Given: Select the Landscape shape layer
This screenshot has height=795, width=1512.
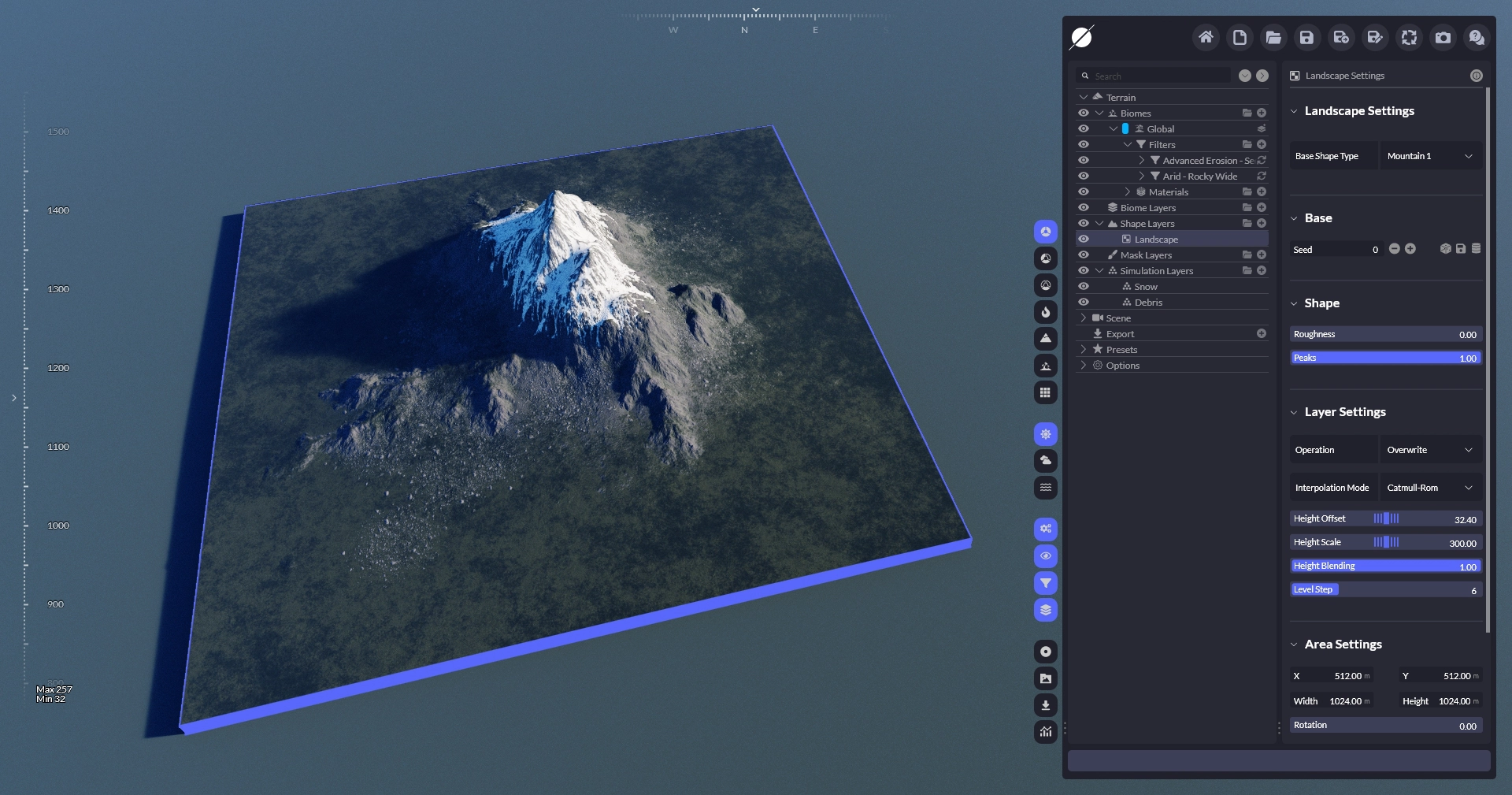Looking at the screenshot, I should [1156, 240].
